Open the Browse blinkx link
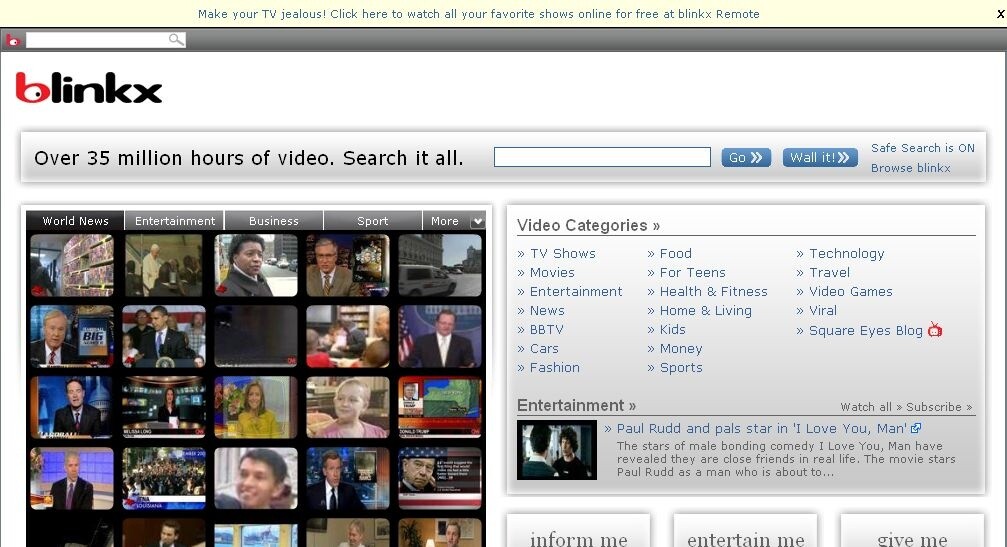Viewport: 1007px width, 547px height. [910, 168]
